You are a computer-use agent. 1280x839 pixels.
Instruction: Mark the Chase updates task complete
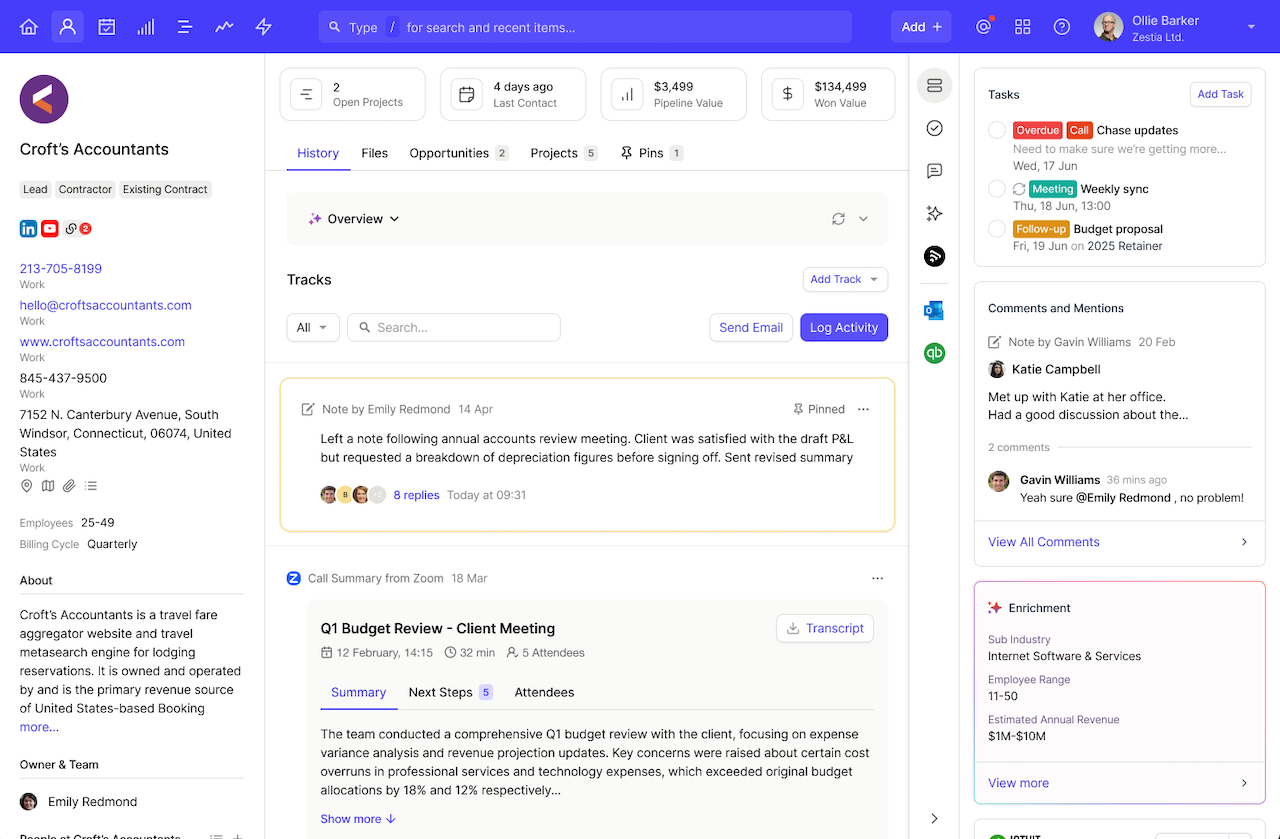coord(997,130)
